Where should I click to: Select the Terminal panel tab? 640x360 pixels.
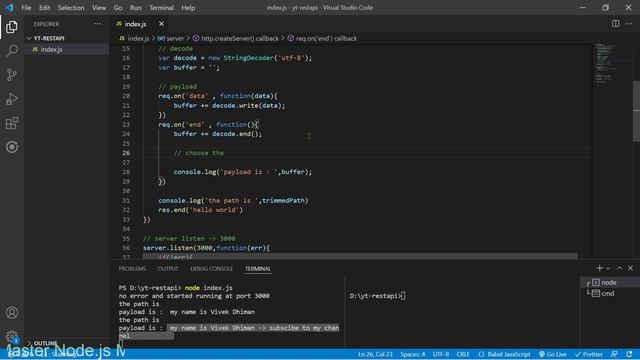(258, 269)
